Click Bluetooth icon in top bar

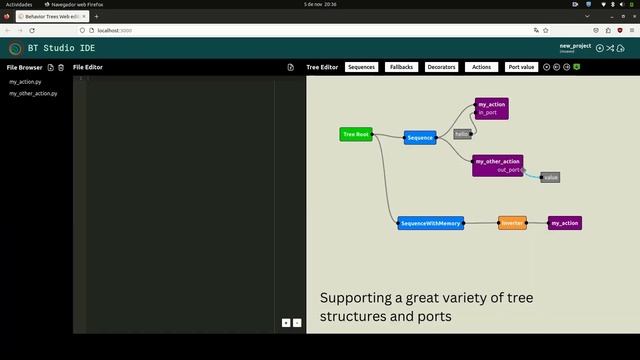pyautogui.click(x=613, y=4)
